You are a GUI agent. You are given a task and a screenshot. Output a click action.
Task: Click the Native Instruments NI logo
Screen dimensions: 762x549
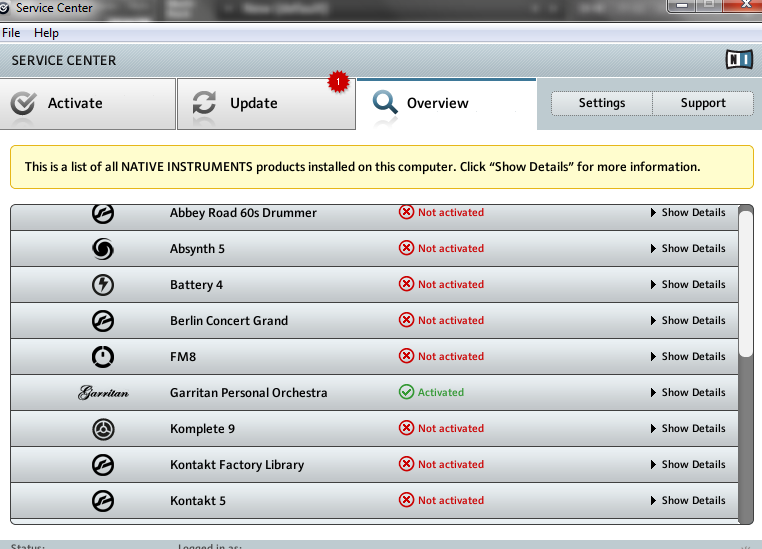pos(739,59)
